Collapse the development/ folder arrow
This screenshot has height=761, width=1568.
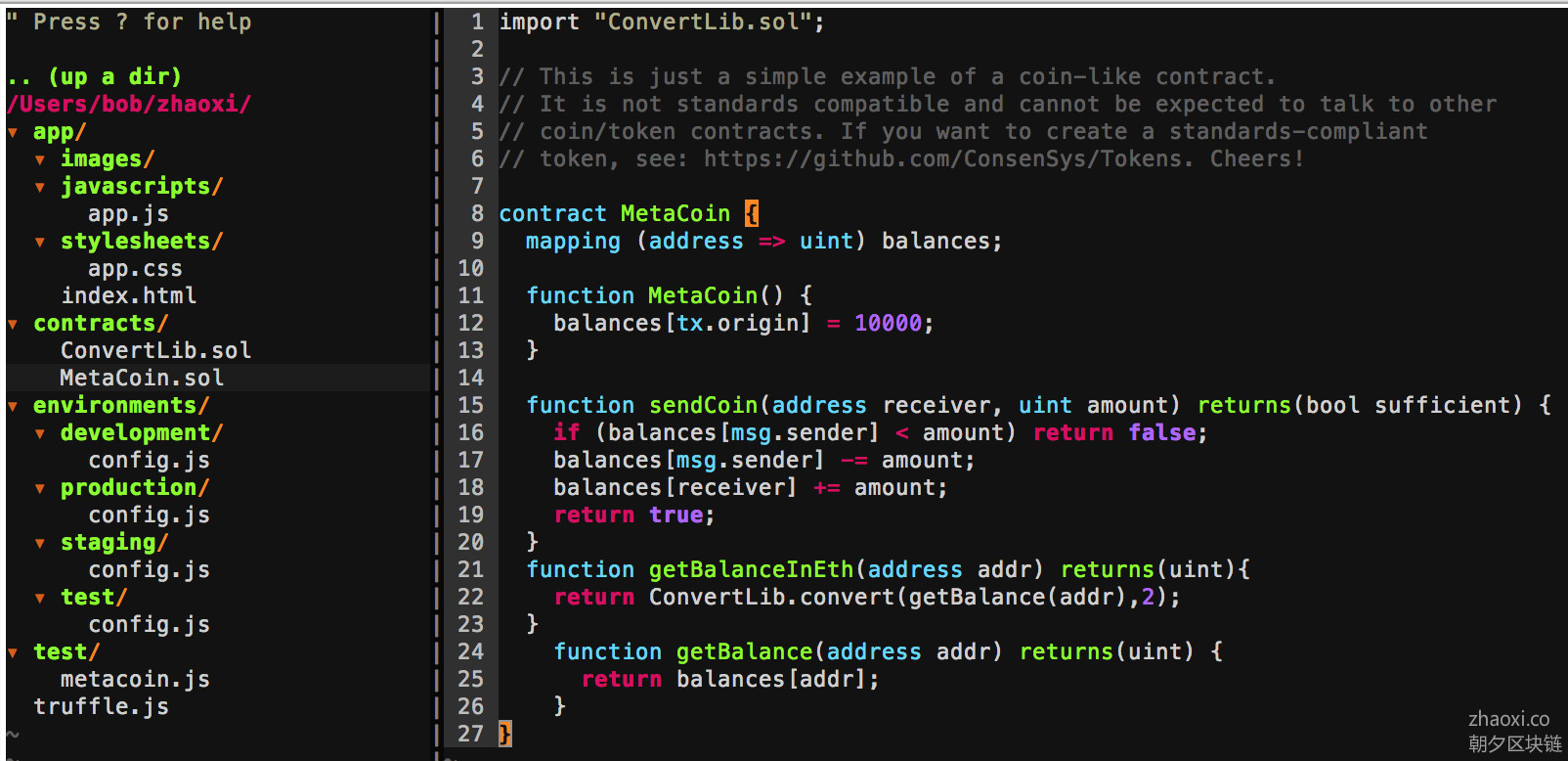(40, 433)
